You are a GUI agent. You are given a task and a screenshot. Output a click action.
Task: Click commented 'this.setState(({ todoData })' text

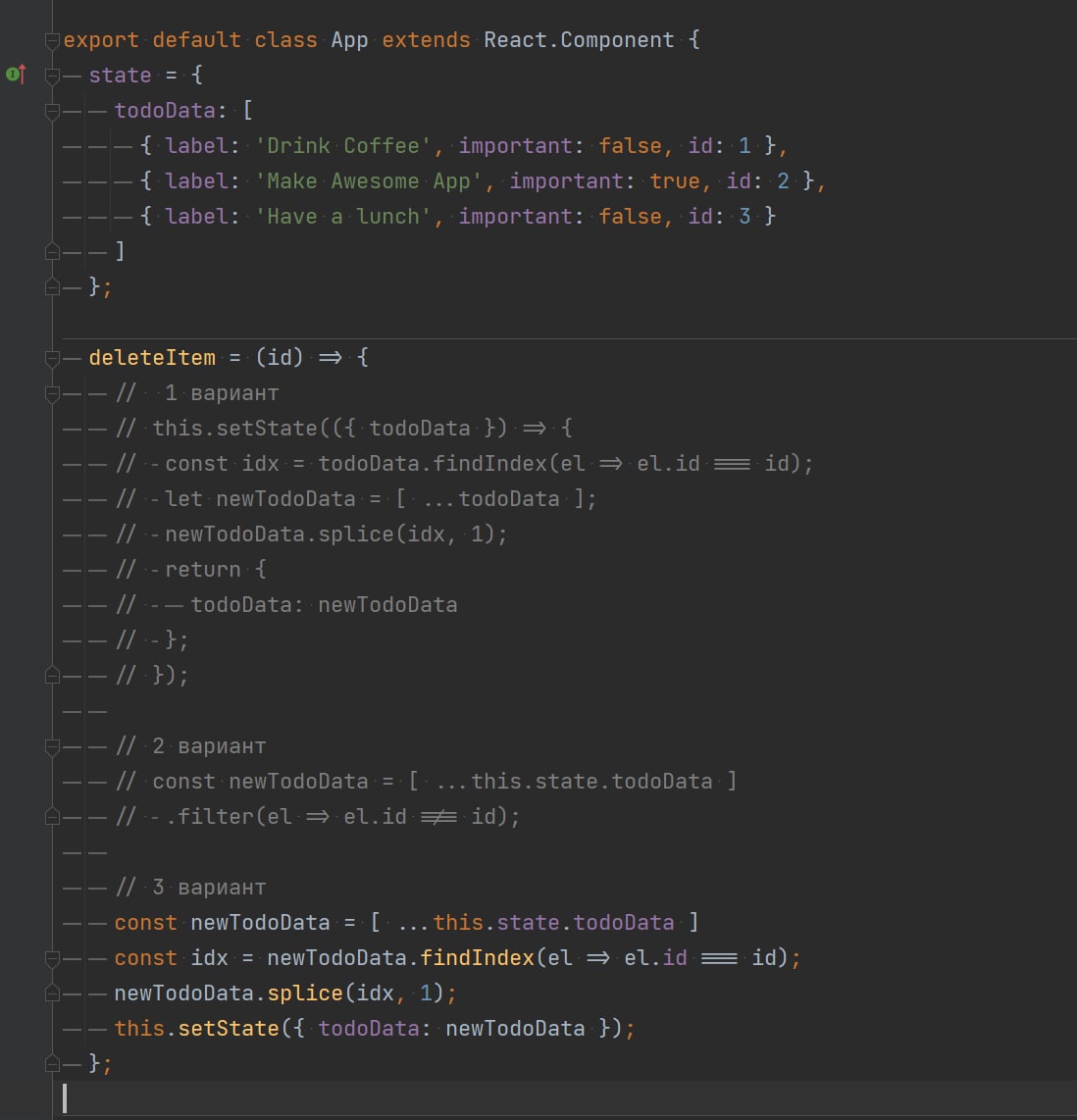tap(330, 428)
